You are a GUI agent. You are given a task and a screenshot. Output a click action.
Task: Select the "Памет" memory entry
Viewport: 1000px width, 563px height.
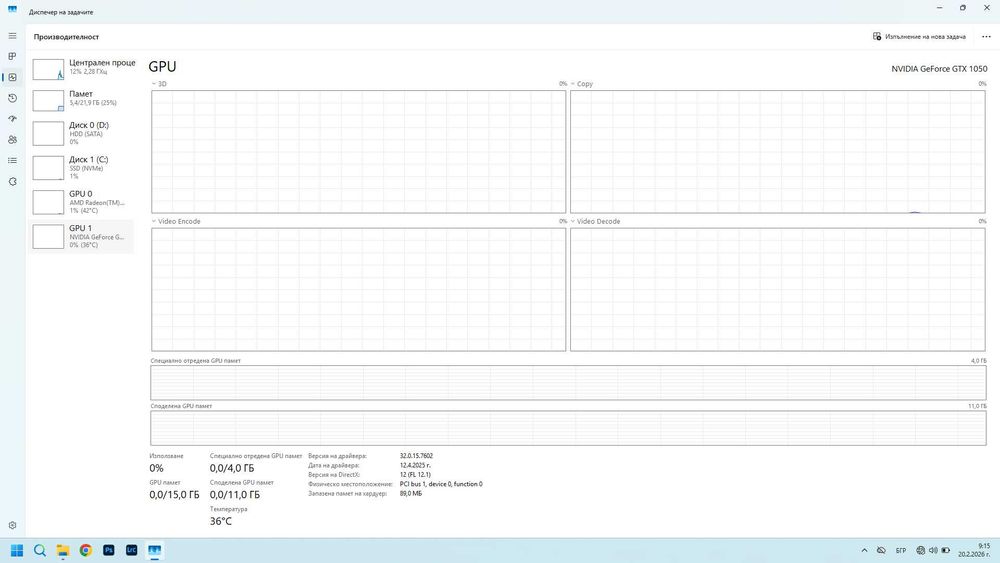(81, 99)
